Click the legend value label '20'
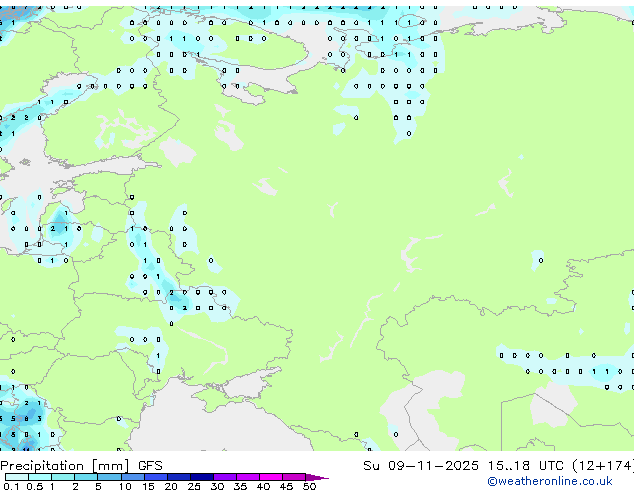 [171, 486]
